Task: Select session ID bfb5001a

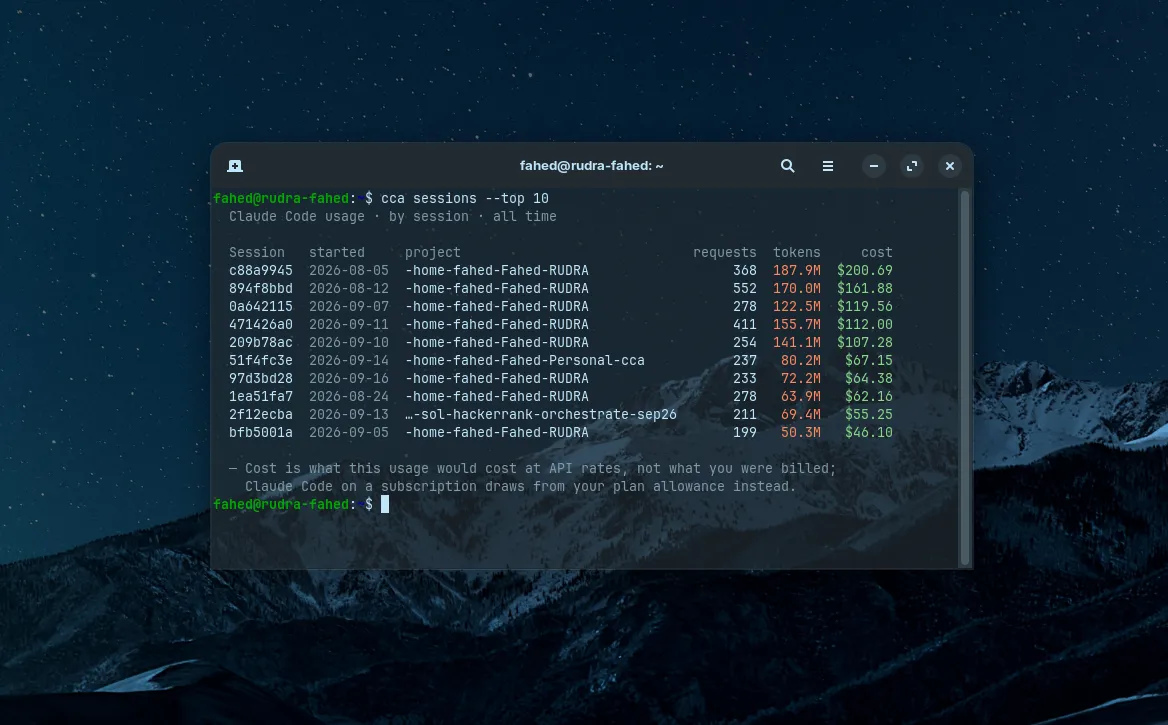Action: [x=261, y=432]
